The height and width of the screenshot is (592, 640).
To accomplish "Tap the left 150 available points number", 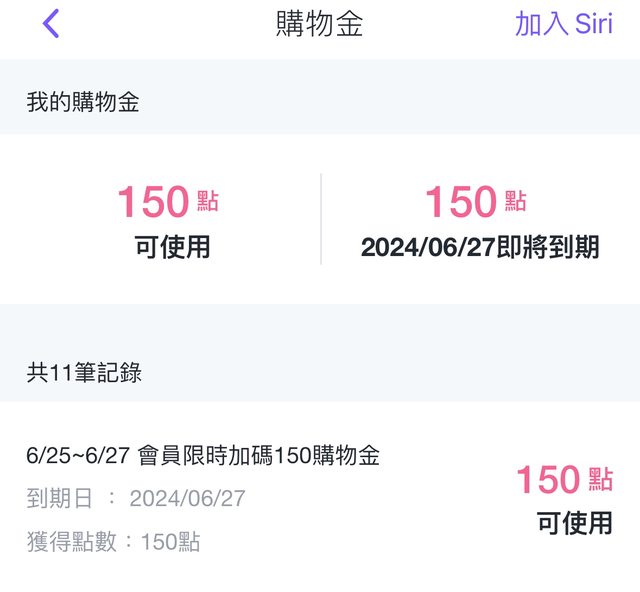I will click(153, 202).
